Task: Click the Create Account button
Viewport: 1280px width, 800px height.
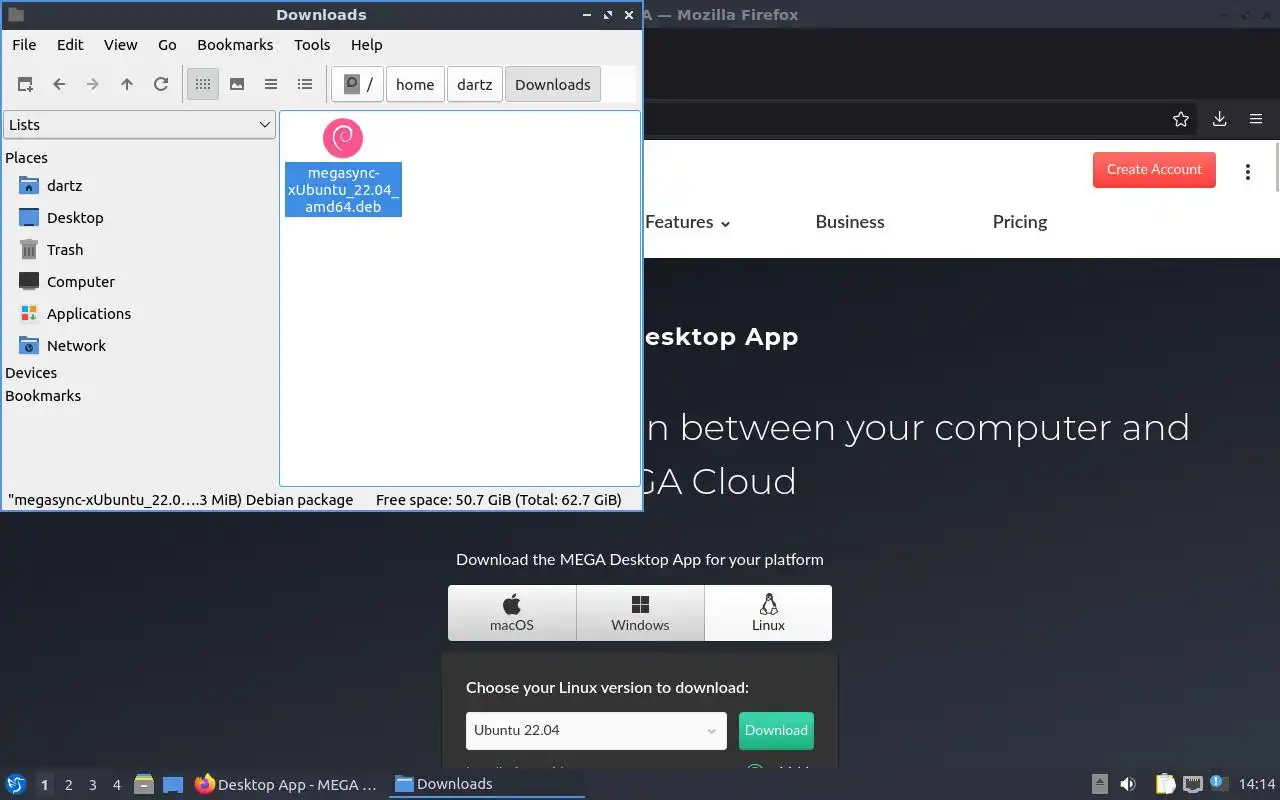Action: coord(1154,170)
